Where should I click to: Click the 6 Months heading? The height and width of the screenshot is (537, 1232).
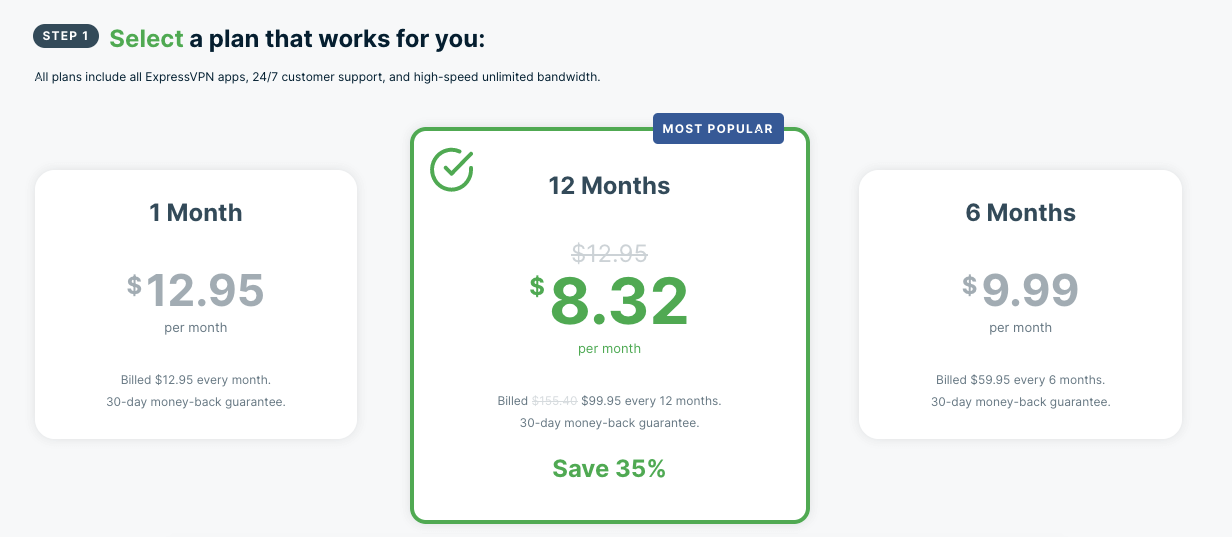1020,213
